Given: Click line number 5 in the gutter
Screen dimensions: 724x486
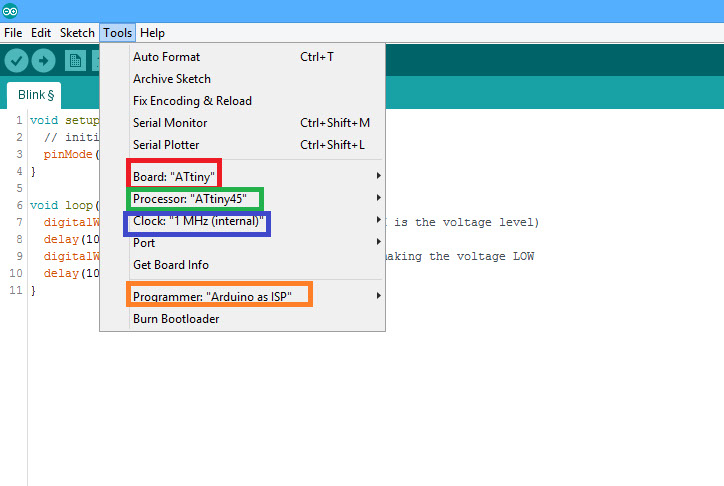Looking at the screenshot, I should [x=19, y=188].
